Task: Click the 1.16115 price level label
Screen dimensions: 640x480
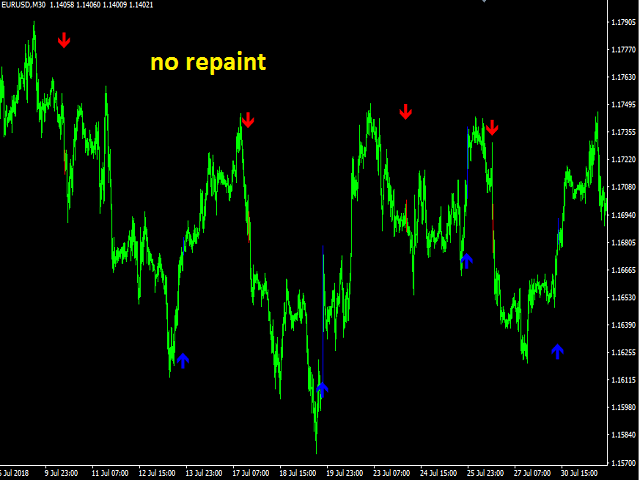Action: (x=624, y=380)
